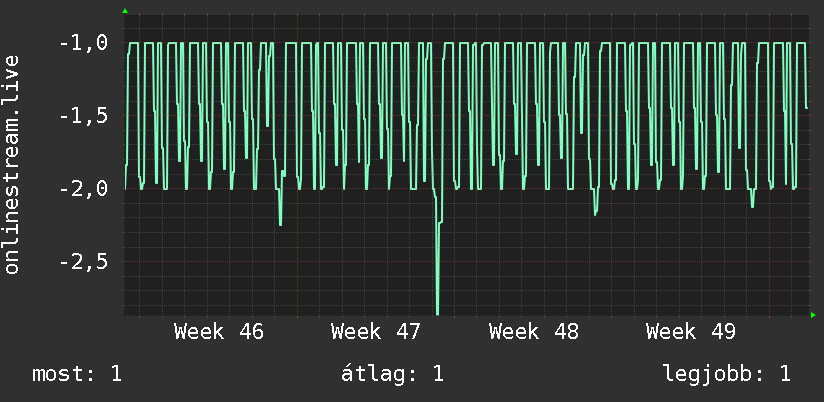Image resolution: width=824 pixels, height=402 pixels.
Task: Click the 'Week 48' x-axis label
Action: coord(534,332)
